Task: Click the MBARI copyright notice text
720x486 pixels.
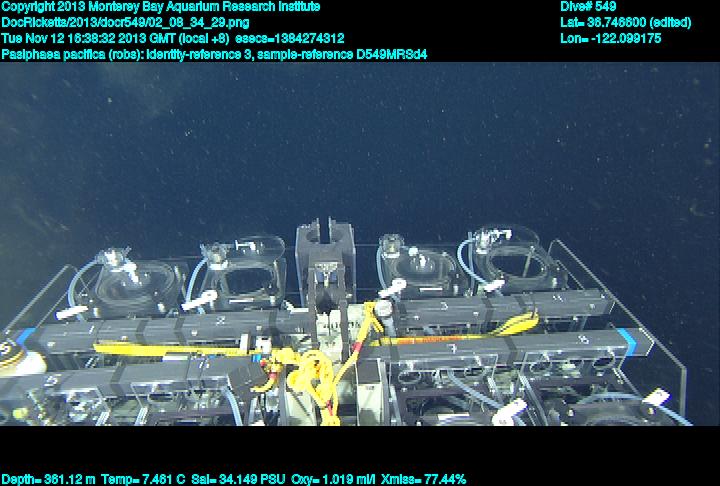Action: pos(161,6)
